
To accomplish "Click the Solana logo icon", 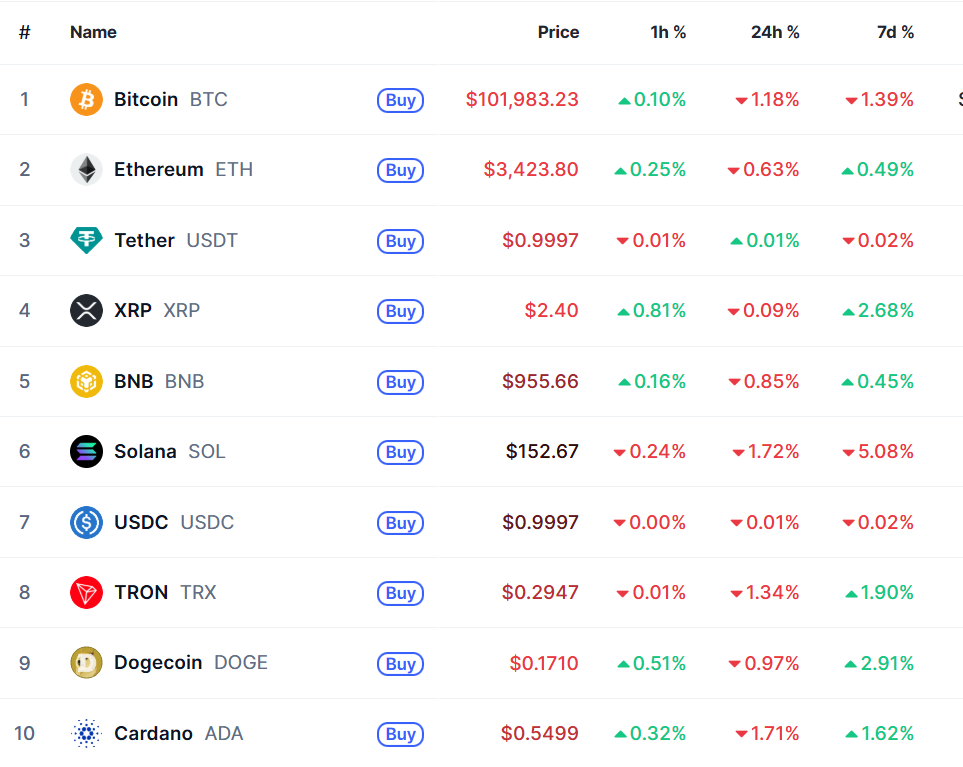I will (86, 452).
